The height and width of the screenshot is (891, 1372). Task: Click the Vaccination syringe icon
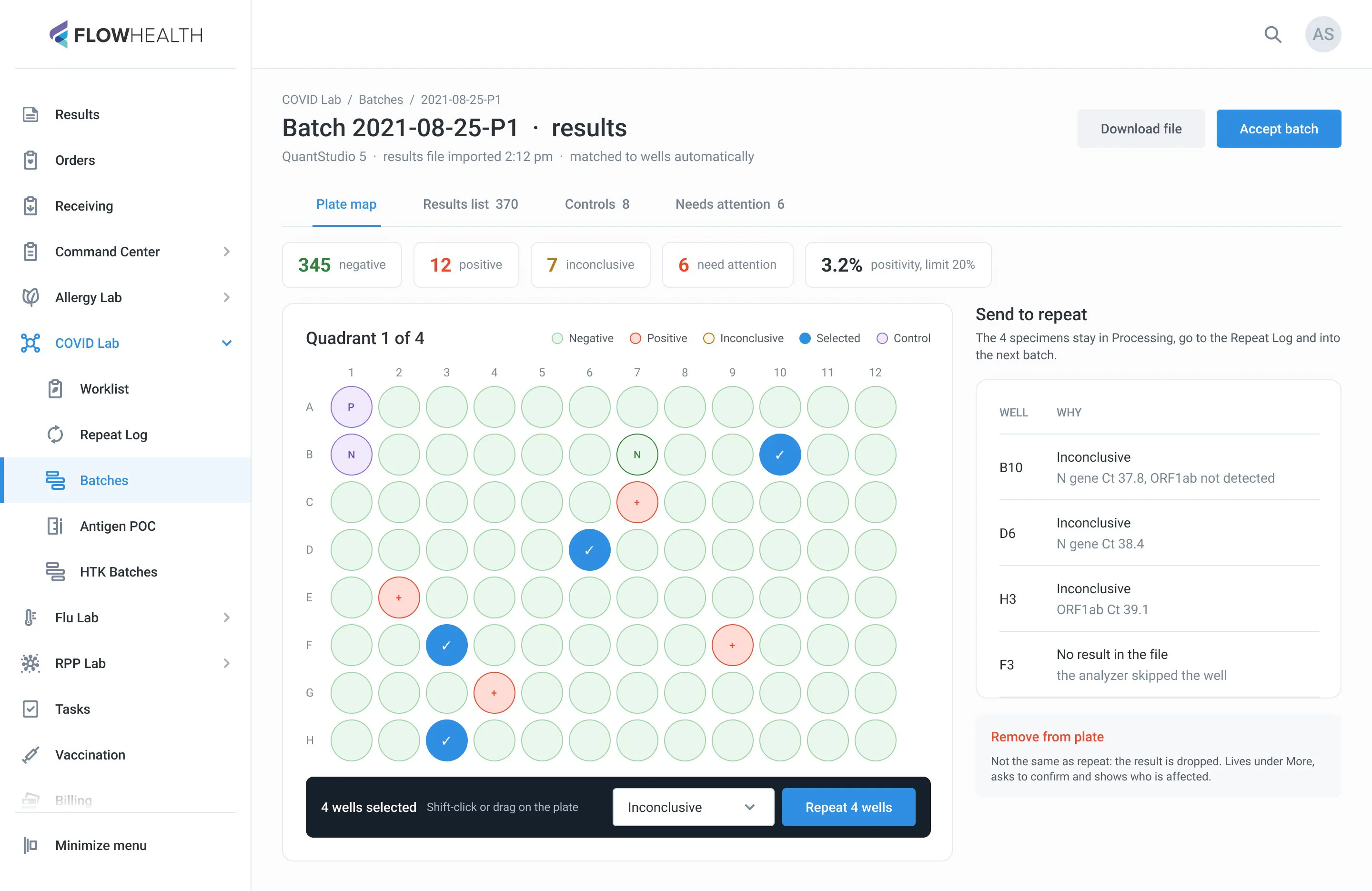coord(30,754)
